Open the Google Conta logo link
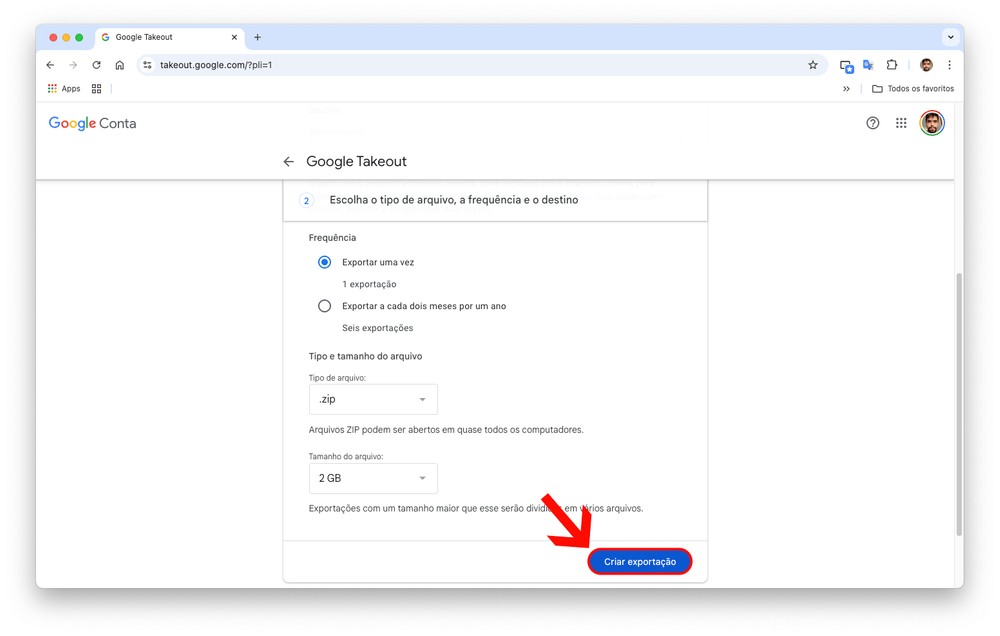Screen dimensions: 1000x636 coord(92,123)
